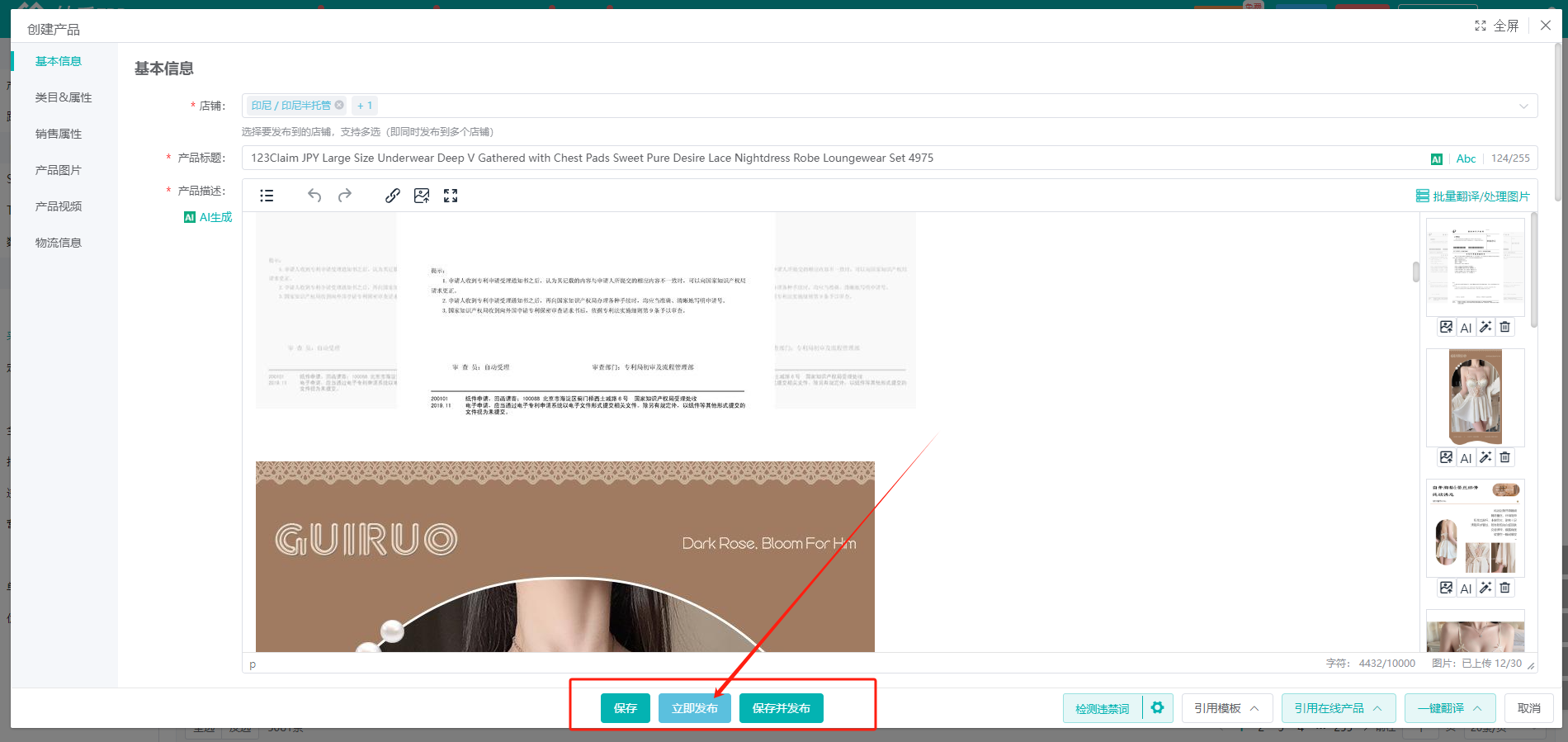This screenshot has height=742, width=1568.
Task: Replace image for the document thumbnail
Action: click(x=1447, y=327)
